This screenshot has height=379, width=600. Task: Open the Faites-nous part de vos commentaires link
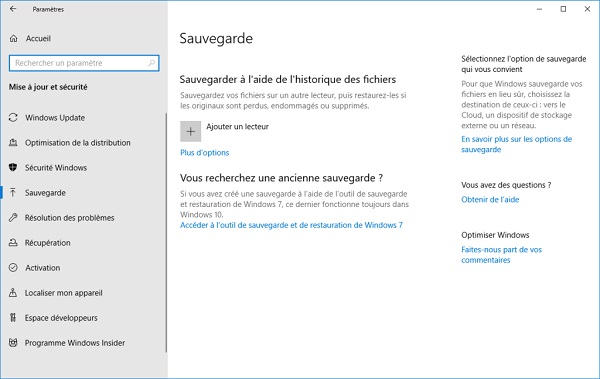click(x=501, y=255)
